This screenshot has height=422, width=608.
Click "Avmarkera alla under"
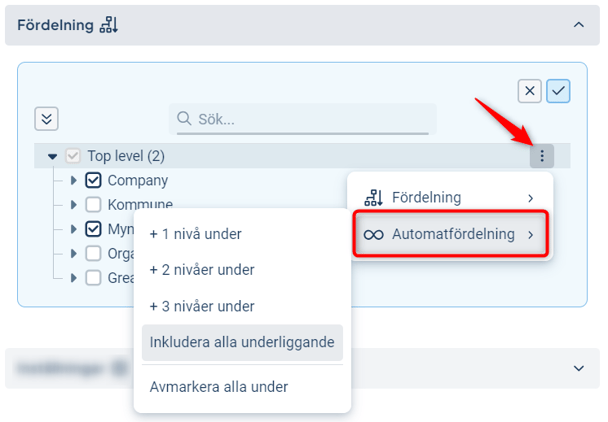pos(219,387)
